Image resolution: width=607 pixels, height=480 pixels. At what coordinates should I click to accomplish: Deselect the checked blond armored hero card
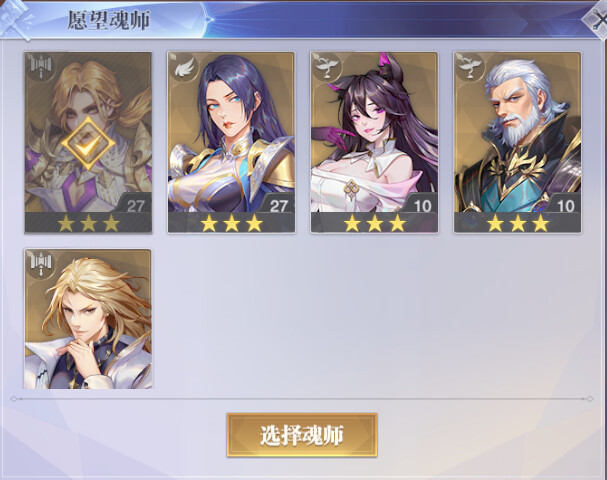pyautogui.click(x=88, y=142)
